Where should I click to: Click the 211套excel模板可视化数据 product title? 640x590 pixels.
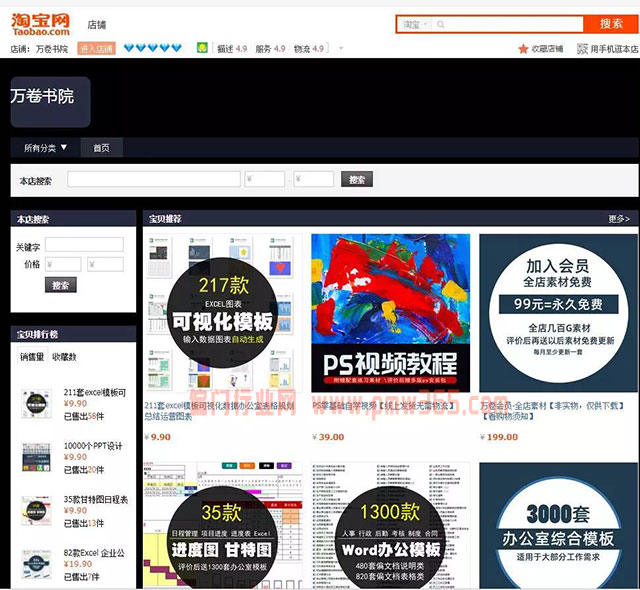click(219, 411)
